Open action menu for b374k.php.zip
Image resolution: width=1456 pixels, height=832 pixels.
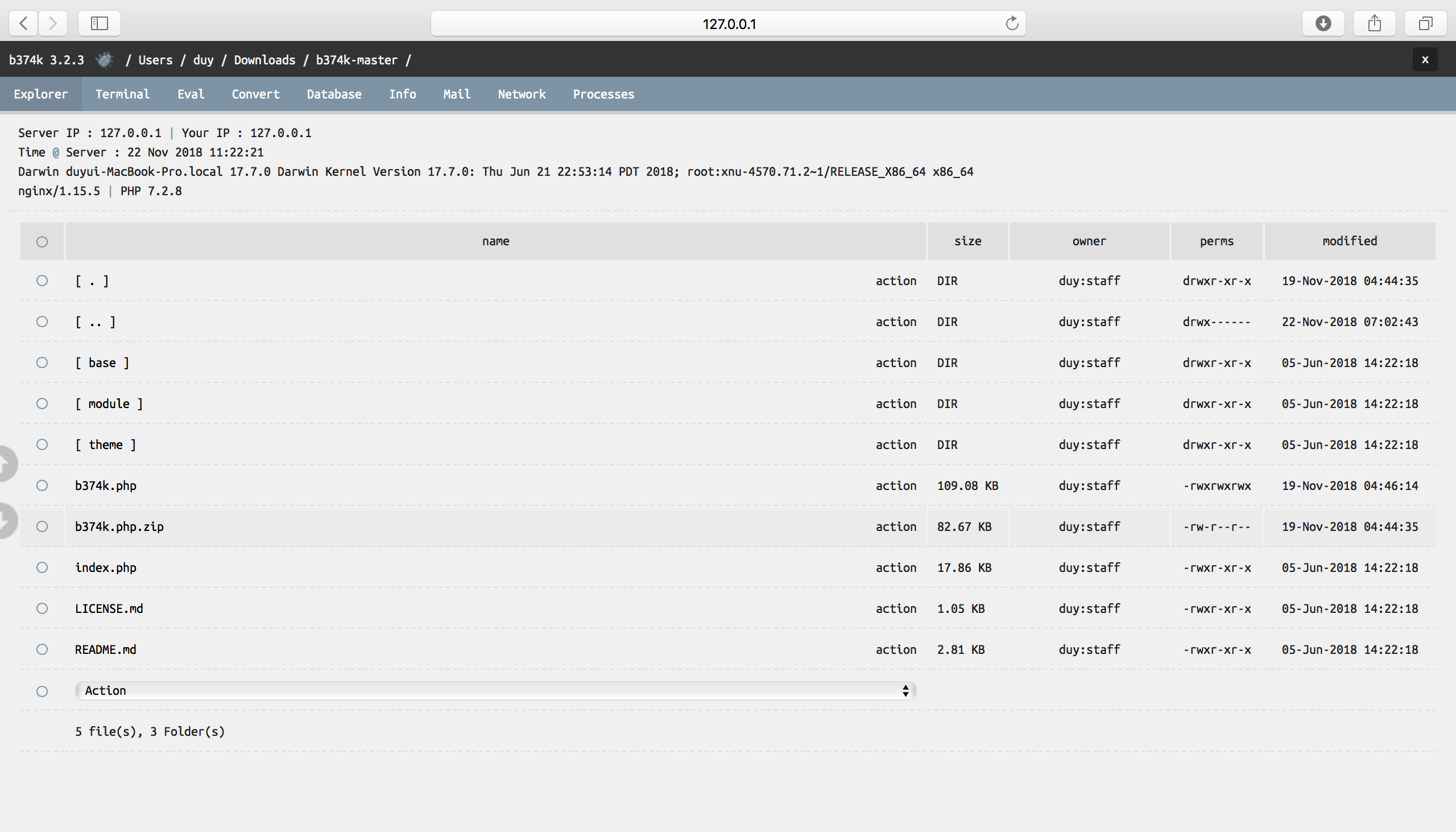coord(896,526)
